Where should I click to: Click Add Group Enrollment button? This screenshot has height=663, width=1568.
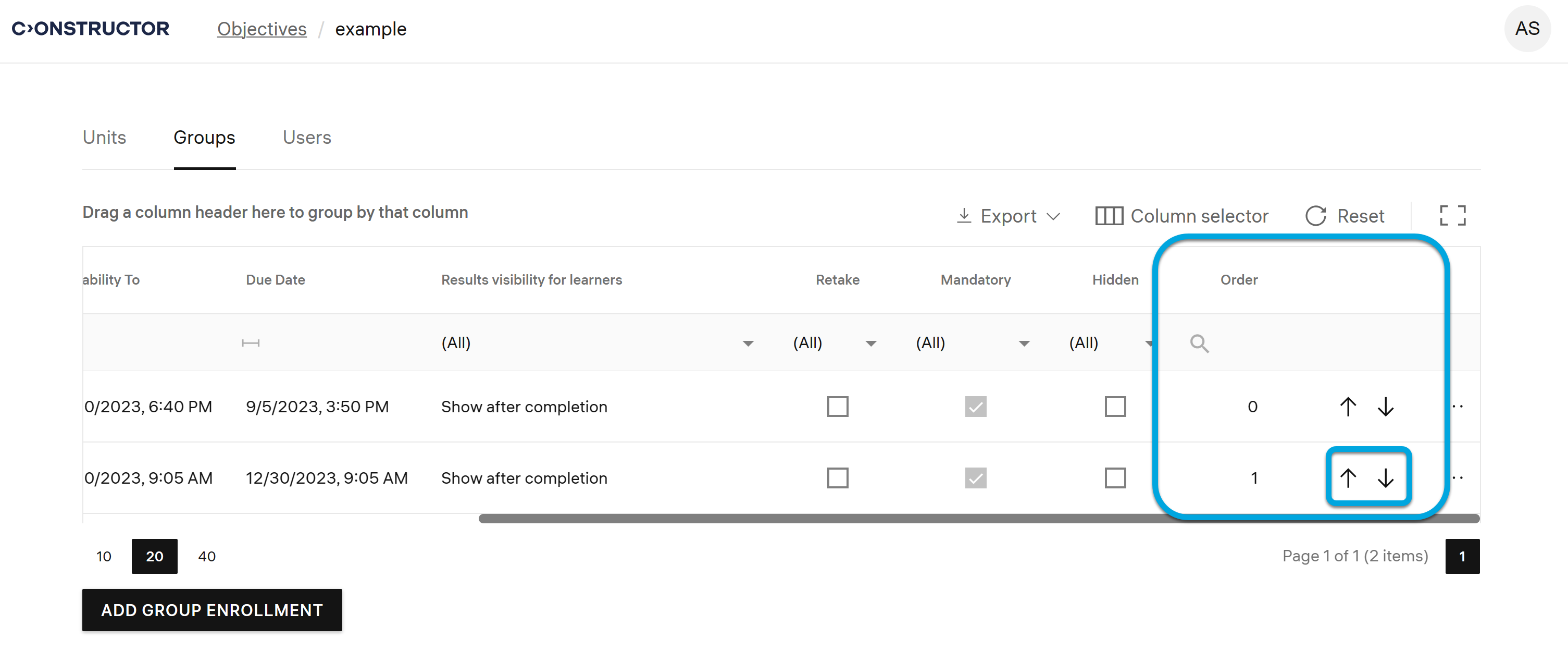click(212, 610)
